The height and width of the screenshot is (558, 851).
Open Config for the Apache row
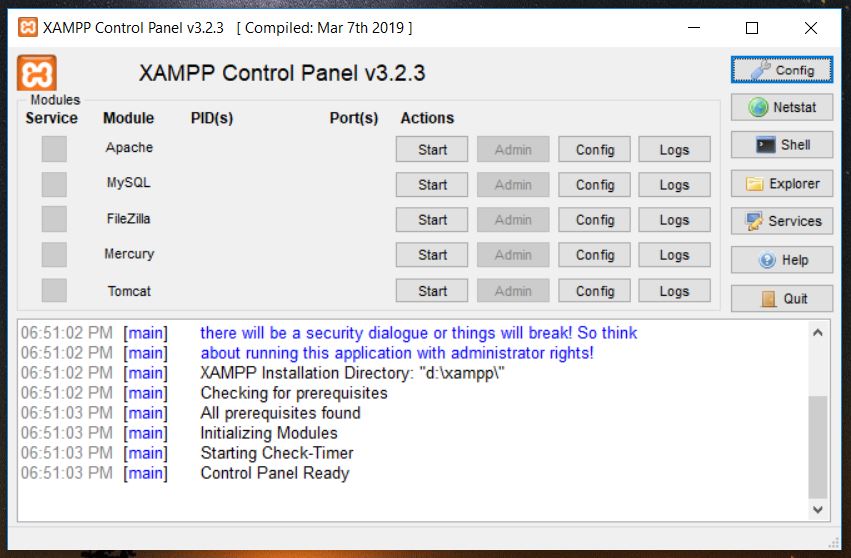(x=595, y=149)
